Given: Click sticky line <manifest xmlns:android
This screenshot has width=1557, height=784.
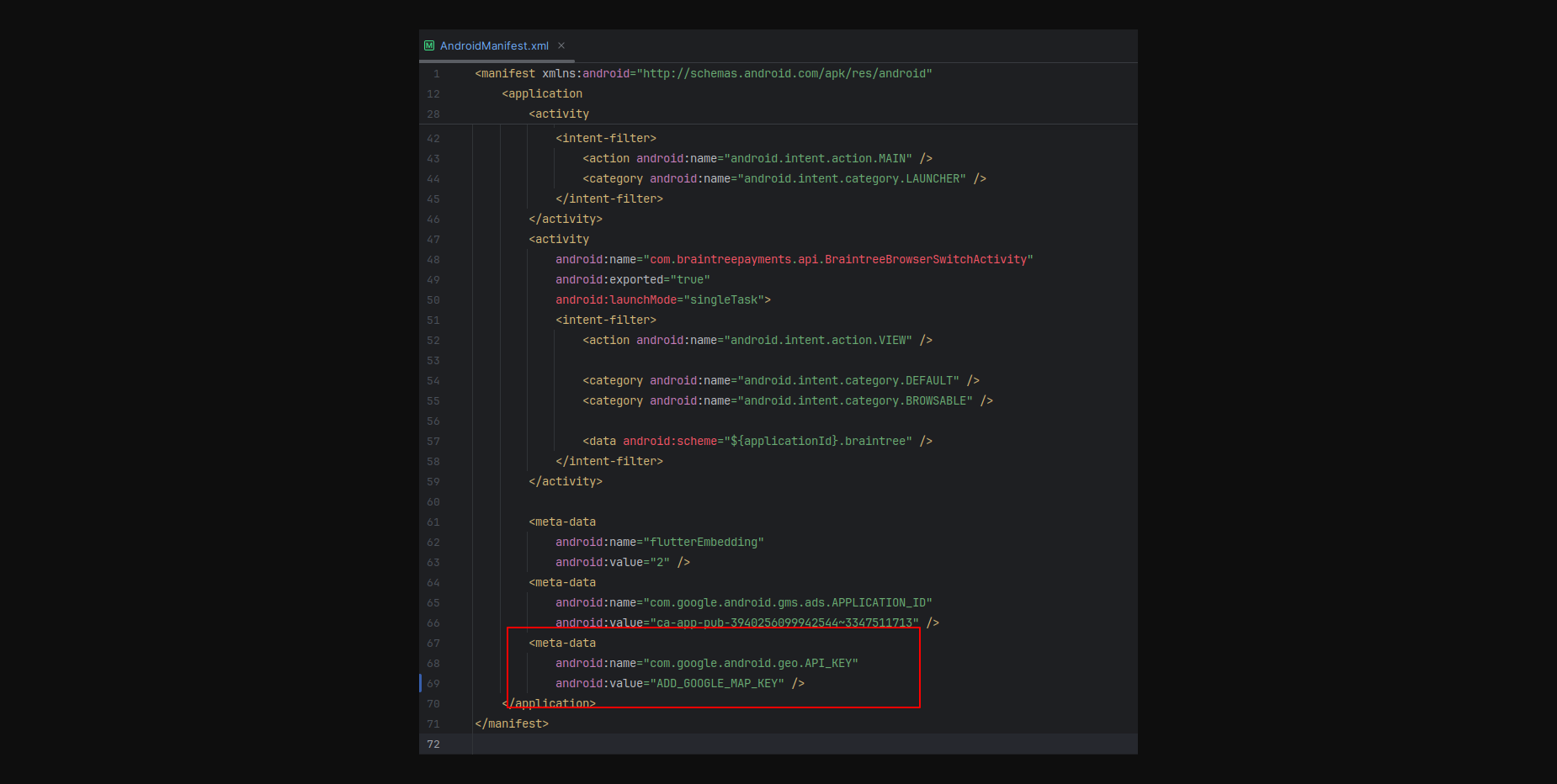Looking at the screenshot, I should point(704,74).
